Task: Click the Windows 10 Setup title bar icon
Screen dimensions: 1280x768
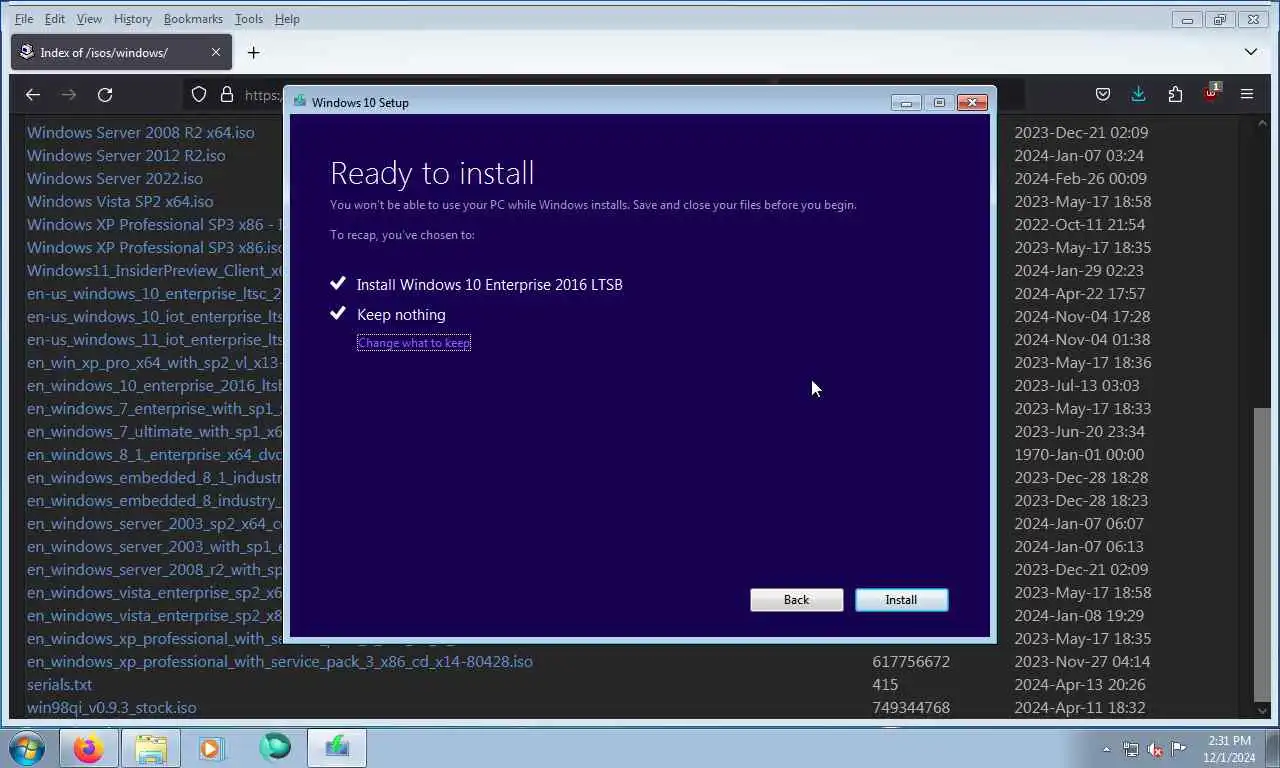Action: (300, 101)
